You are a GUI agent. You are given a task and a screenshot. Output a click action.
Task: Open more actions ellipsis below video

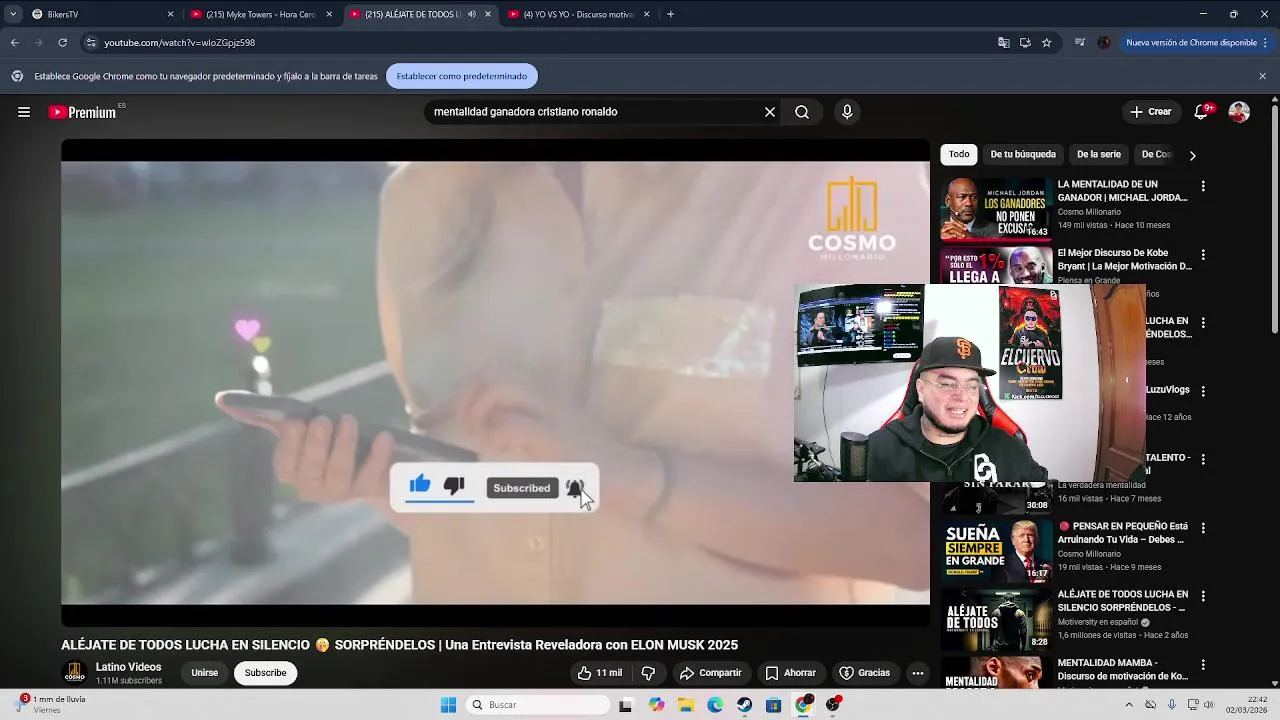pos(917,673)
